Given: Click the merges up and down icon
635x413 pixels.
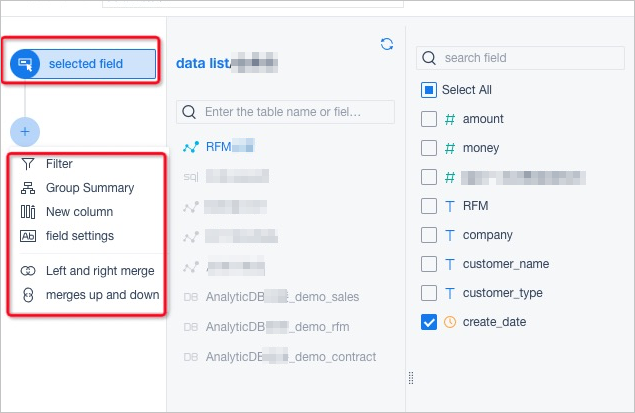Looking at the screenshot, I should pyautogui.click(x=28, y=295).
